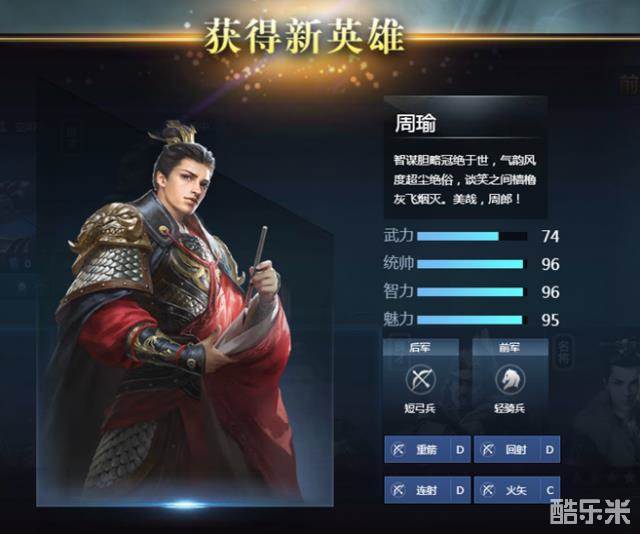Screen dimensions: 640x534
Task: Click the light cavalry horse icon 轻骑兵
Action: (x=510, y=379)
